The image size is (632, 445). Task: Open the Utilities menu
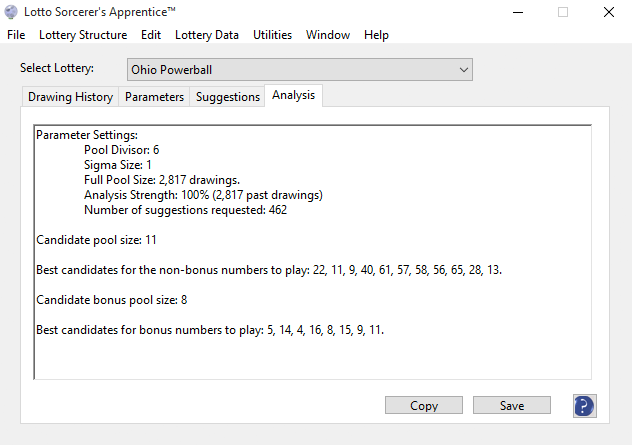pos(272,35)
